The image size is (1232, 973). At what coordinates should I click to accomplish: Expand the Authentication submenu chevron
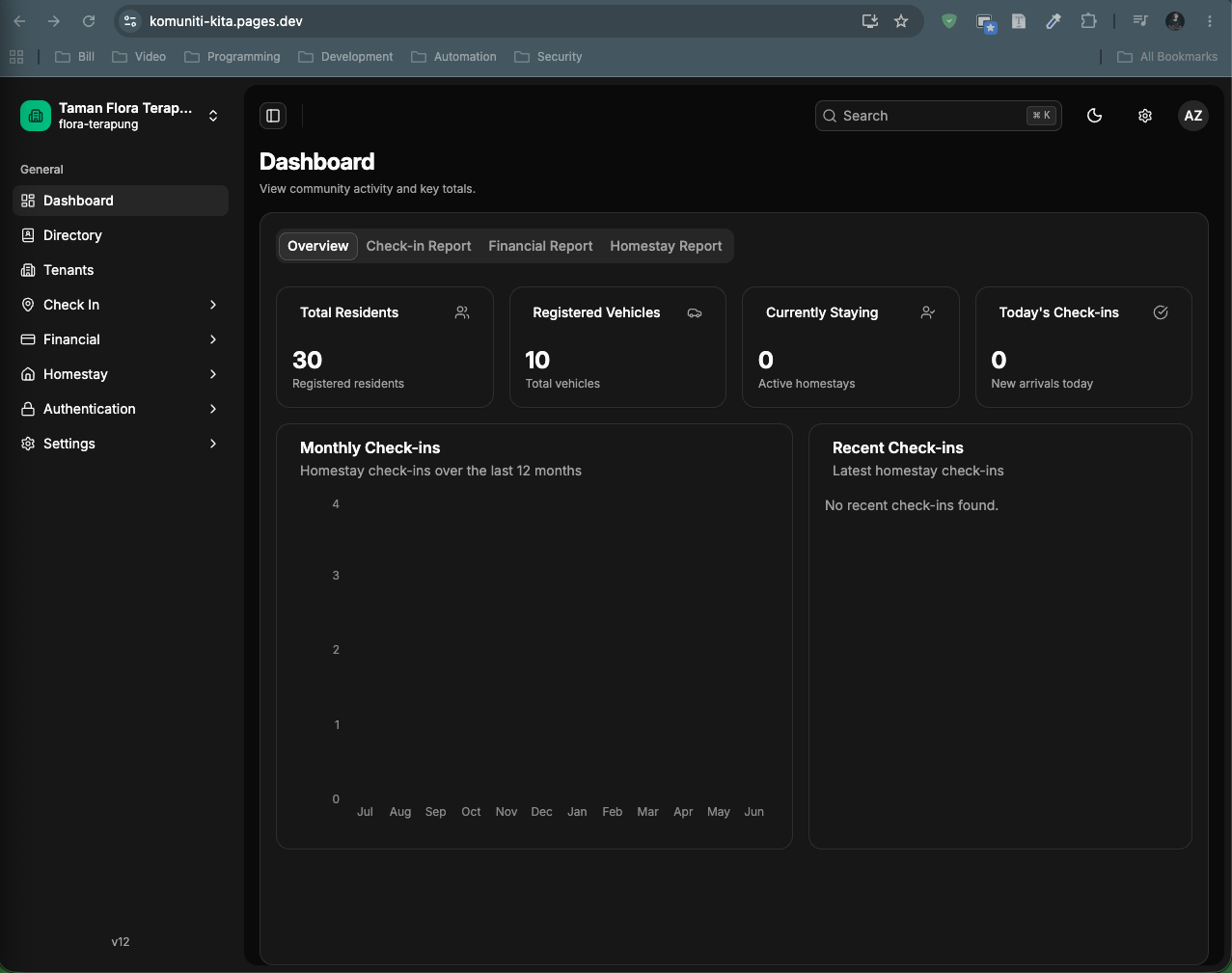[x=213, y=409]
